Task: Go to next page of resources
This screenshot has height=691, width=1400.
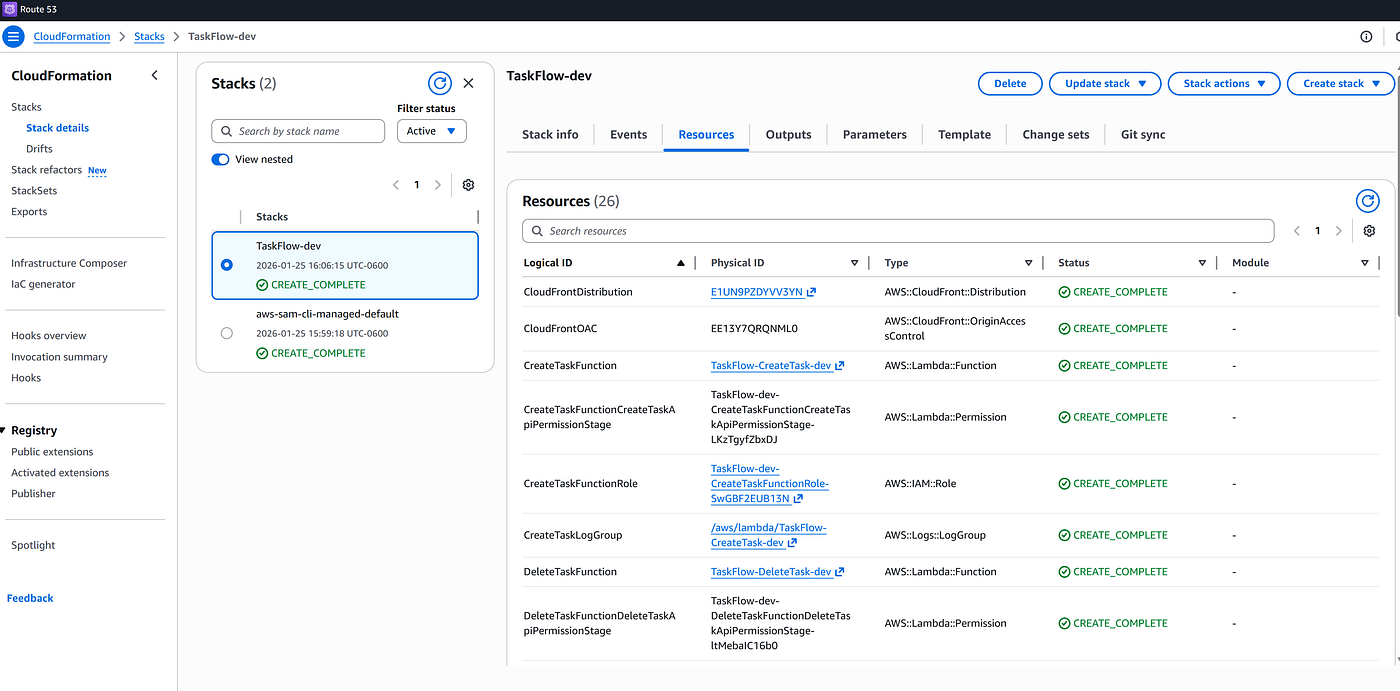Action: pyautogui.click(x=1339, y=231)
